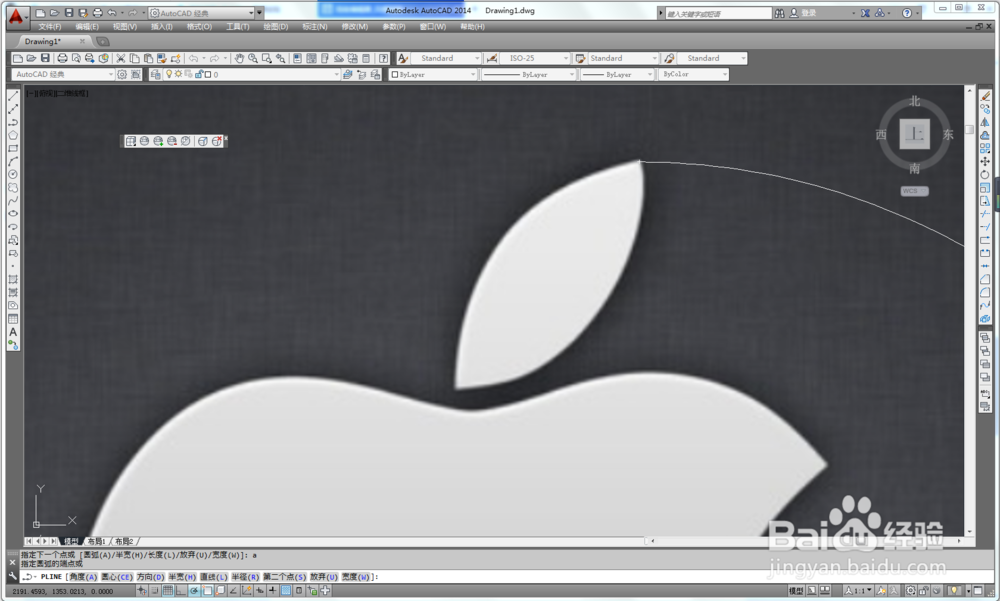Toggle Dynamic Input in status bar

click(260, 591)
